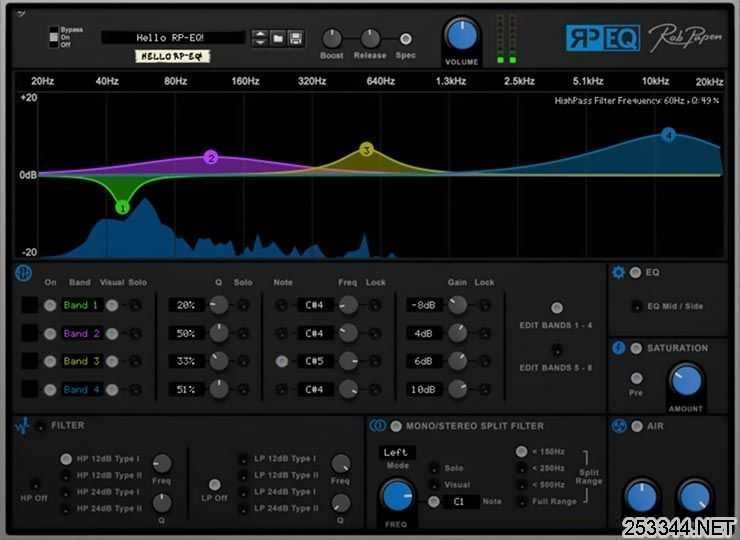Screen dimensions: 740x540
Task: Turn the saturation AMOUNT knob
Action: (686, 380)
